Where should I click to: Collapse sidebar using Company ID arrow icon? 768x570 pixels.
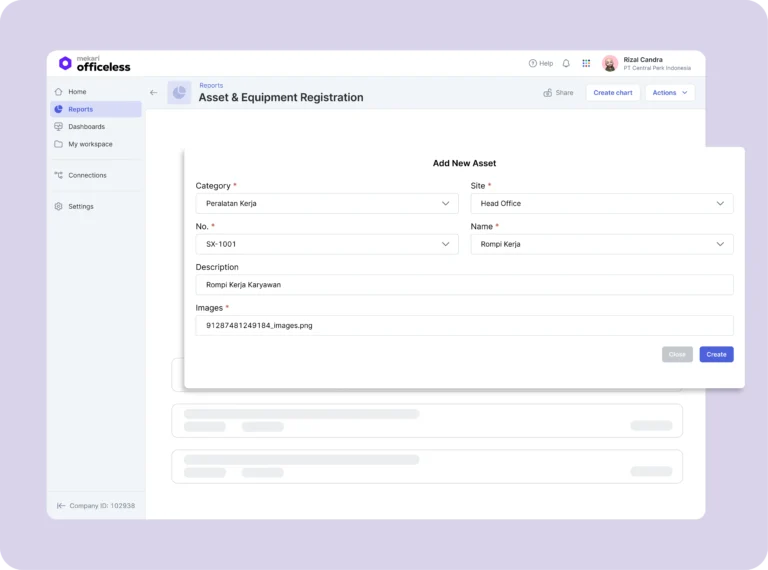point(61,506)
